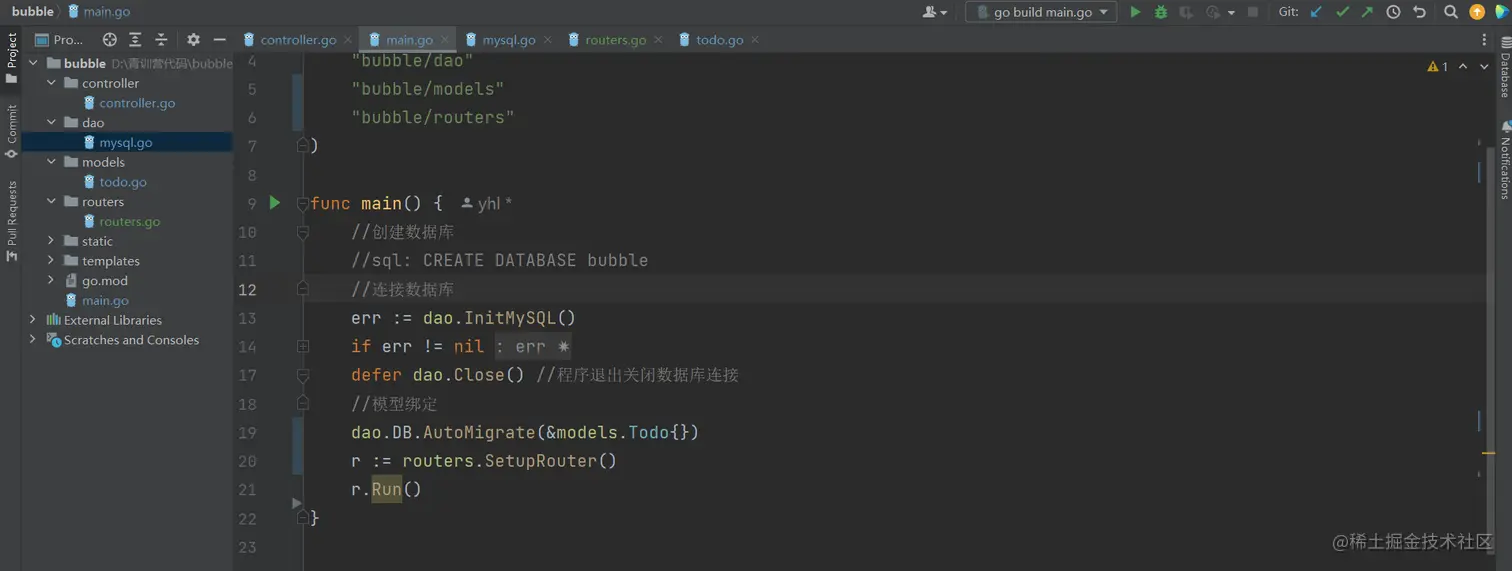Click the Git Rollback undo icon
Screen dimensions: 1512x571
(x=1419, y=12)
